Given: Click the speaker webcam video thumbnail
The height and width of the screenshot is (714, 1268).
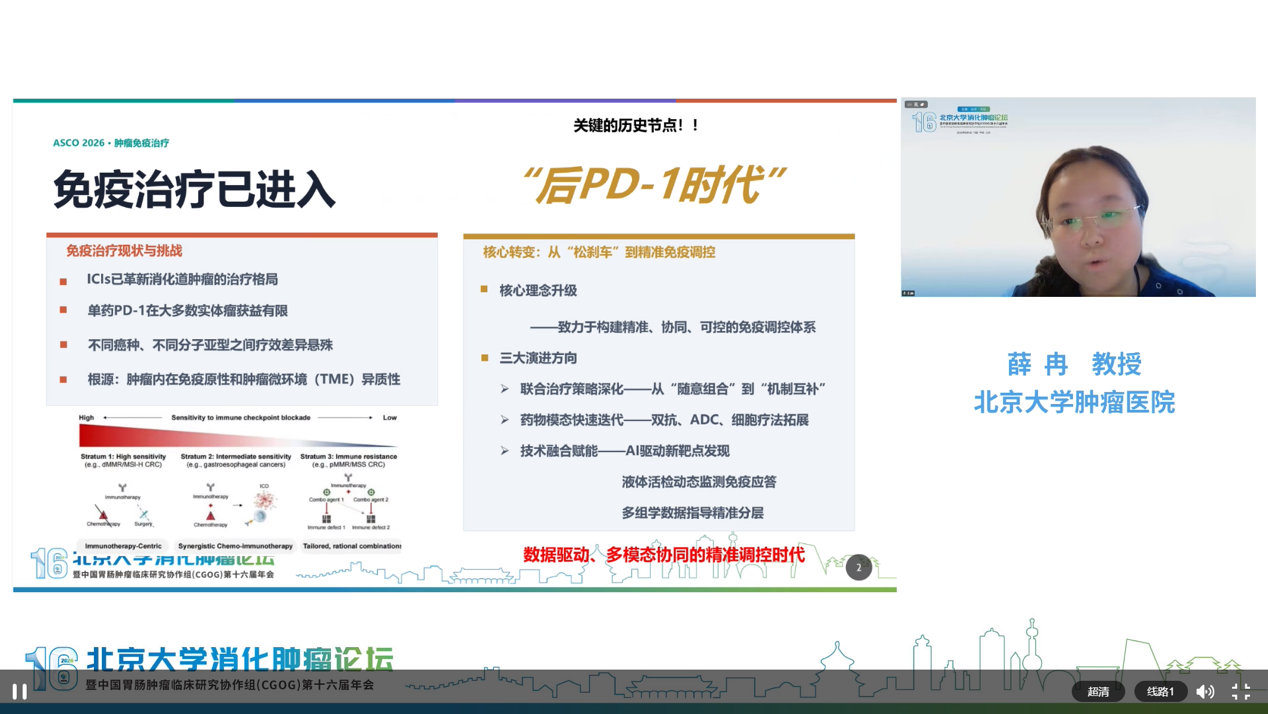Looking at the screenshot, I should pos(1078,197).
